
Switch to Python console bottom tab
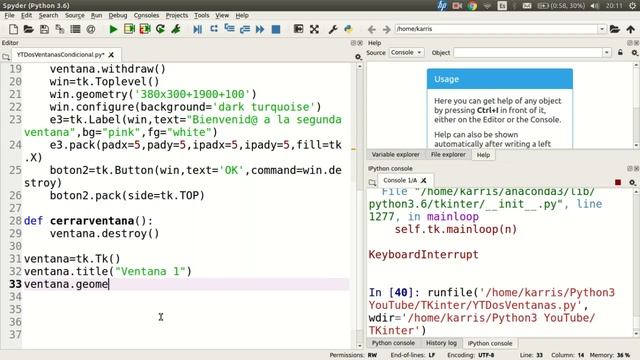tap(393, 343)
